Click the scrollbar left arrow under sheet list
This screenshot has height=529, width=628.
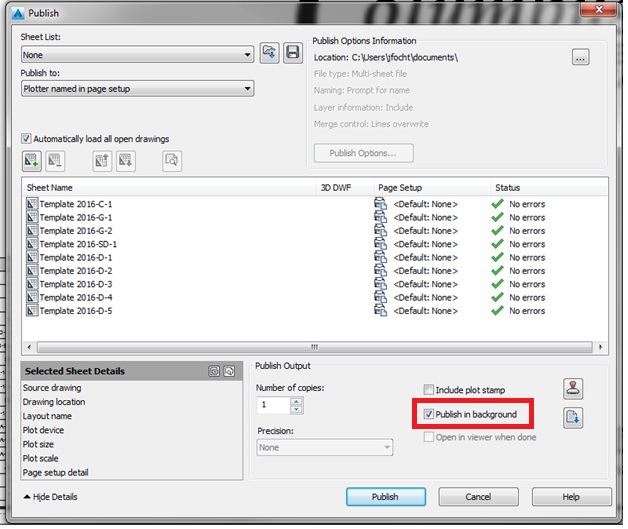(29, 347)
